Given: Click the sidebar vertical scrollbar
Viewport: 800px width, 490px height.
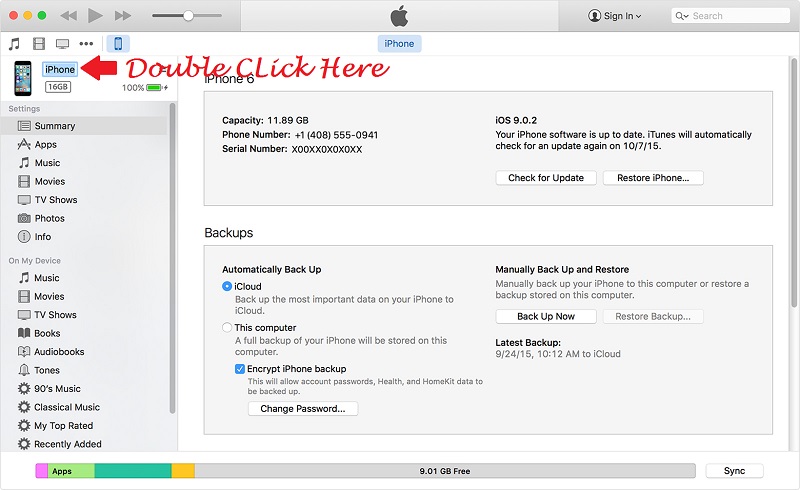Looking at the screenshot, I should [172, 258].
